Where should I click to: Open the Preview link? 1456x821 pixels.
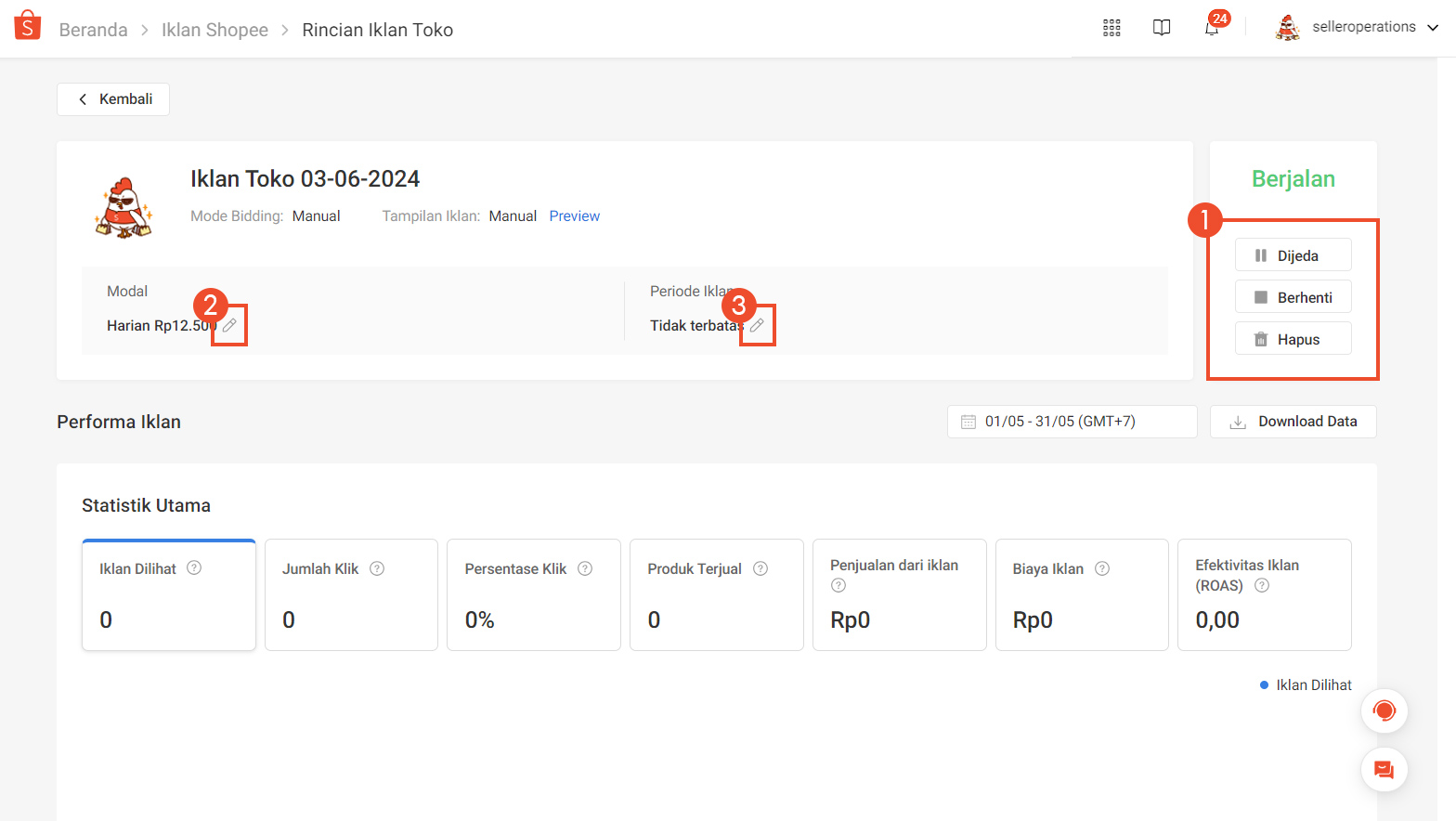[575, 216]
